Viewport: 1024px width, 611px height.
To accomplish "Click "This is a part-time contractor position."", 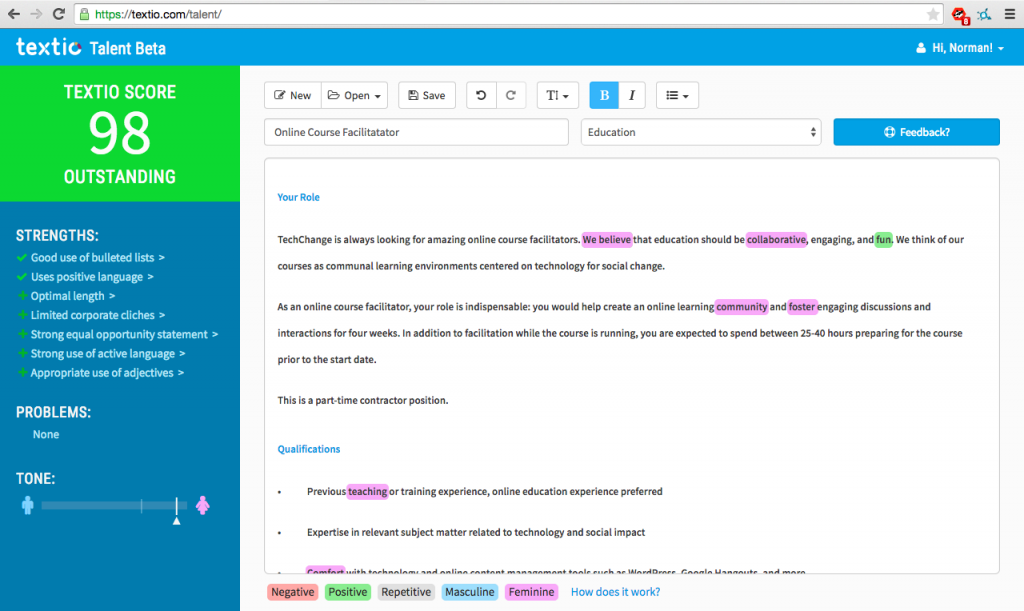I will point(362,400).
